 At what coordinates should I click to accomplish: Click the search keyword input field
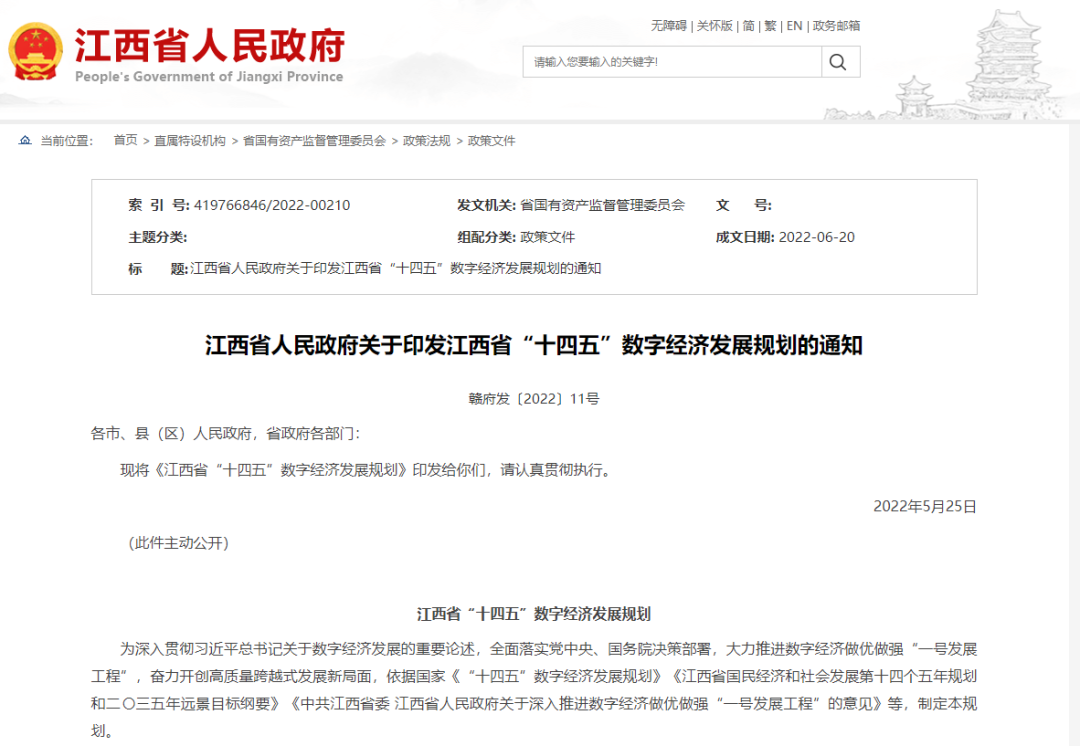(672, 62)
